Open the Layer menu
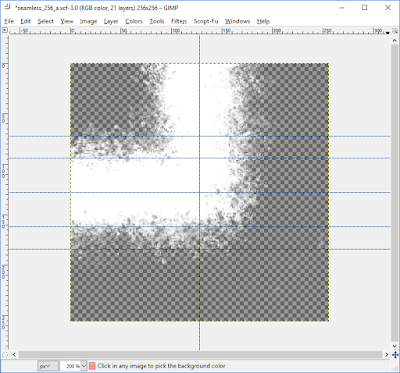 coord(111,21)
